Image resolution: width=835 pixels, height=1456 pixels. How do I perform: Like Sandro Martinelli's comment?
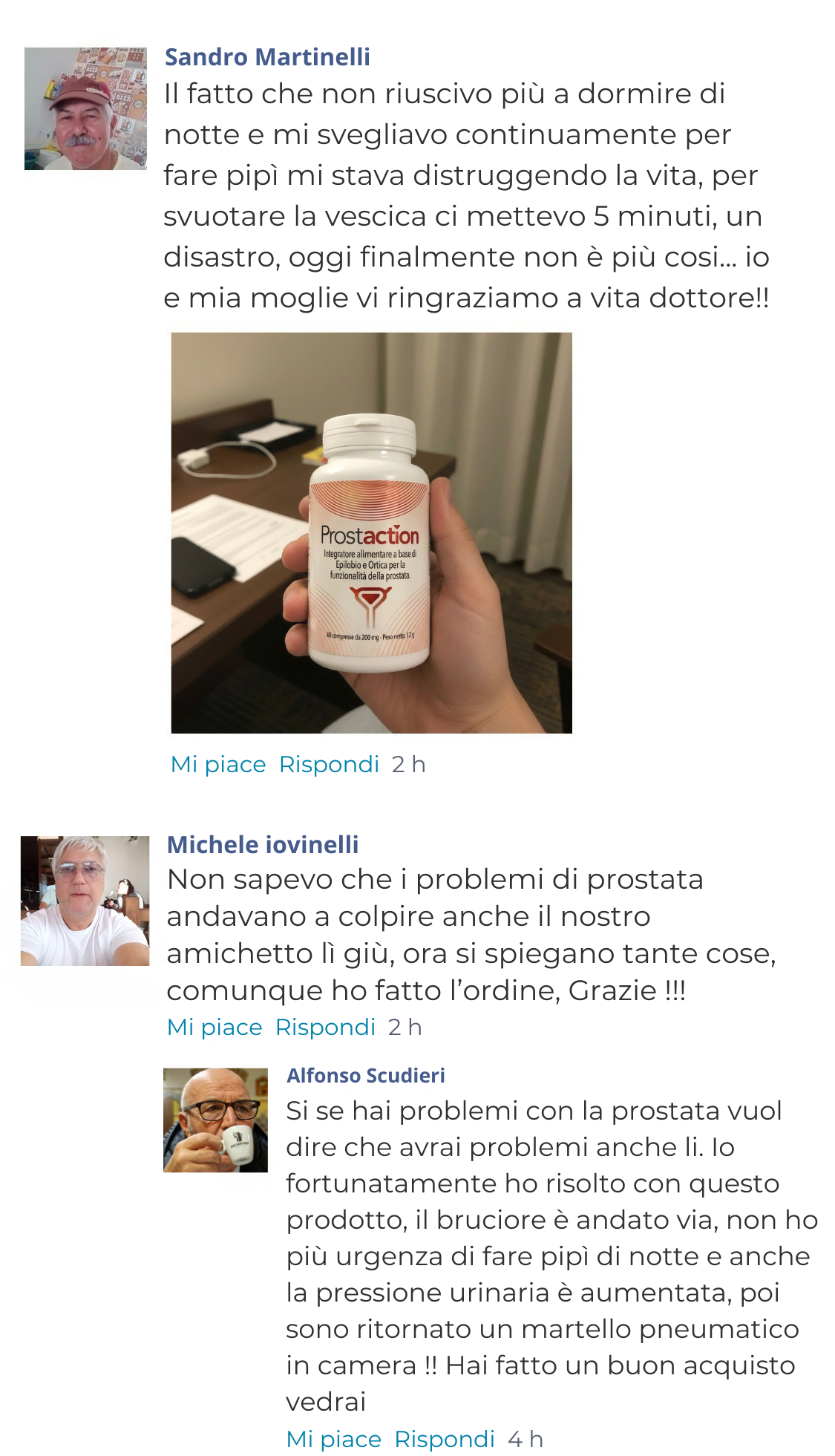click(218, 764)
